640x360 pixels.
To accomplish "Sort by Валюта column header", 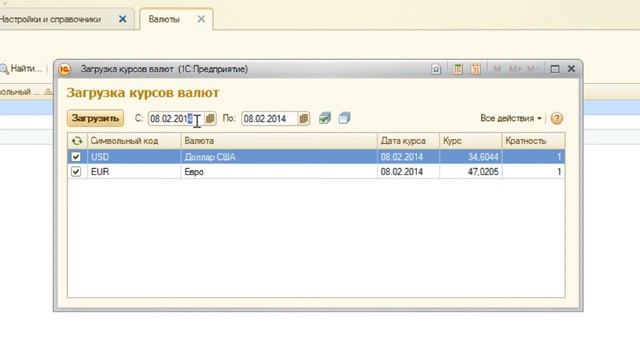I will pos(279,141).
